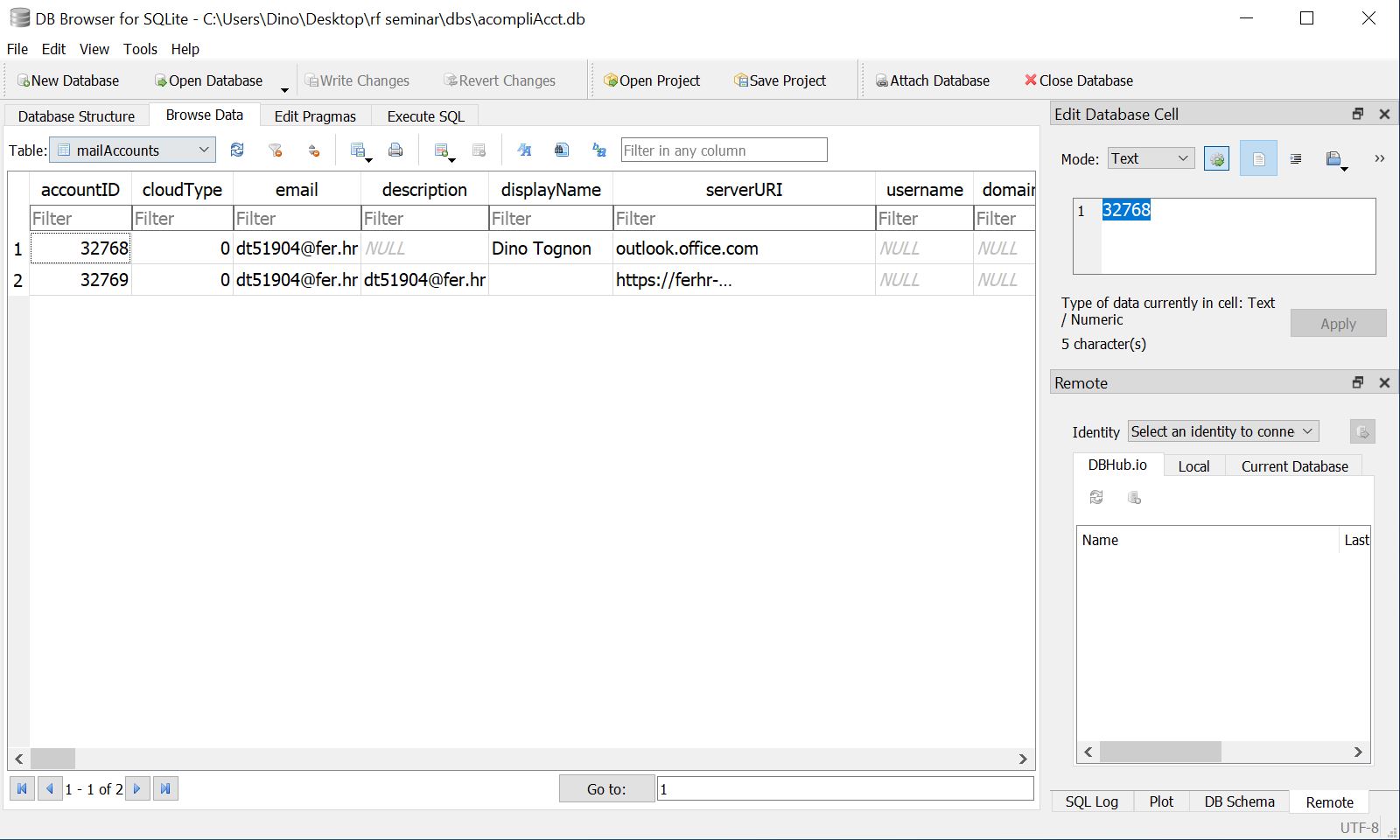Click the find and replace icon

coord(599,150)
